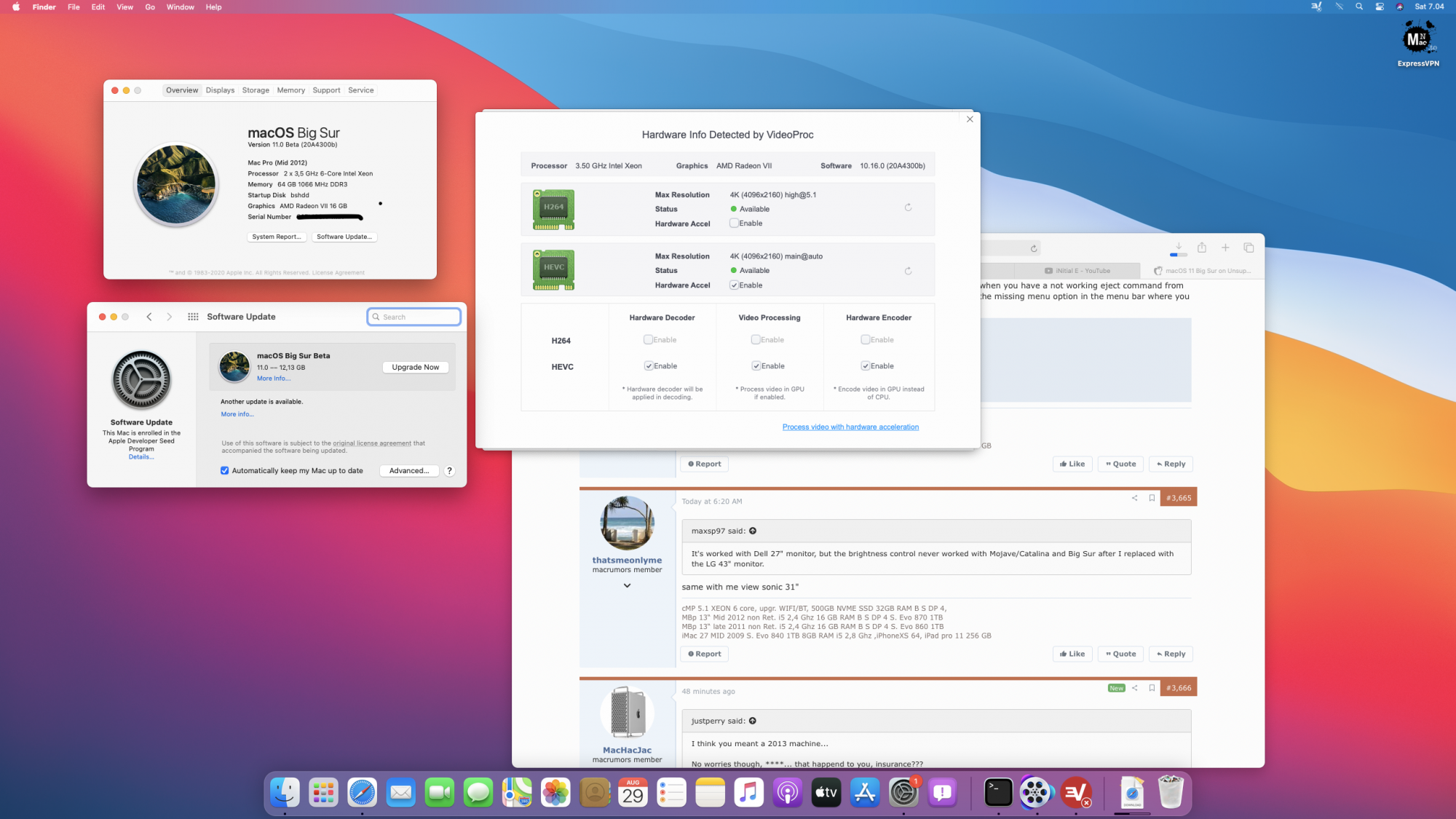The width and height of the screenshot is (1456, 819).
Task: Open Feedback Assistant in Dock
Action: (x=942, y=792)
